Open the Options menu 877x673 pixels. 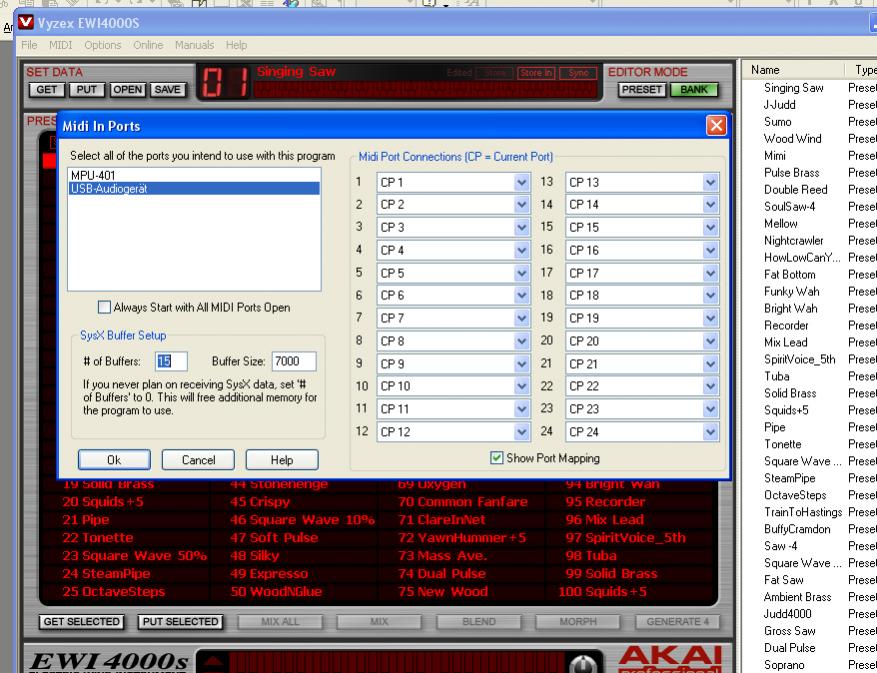102,45
